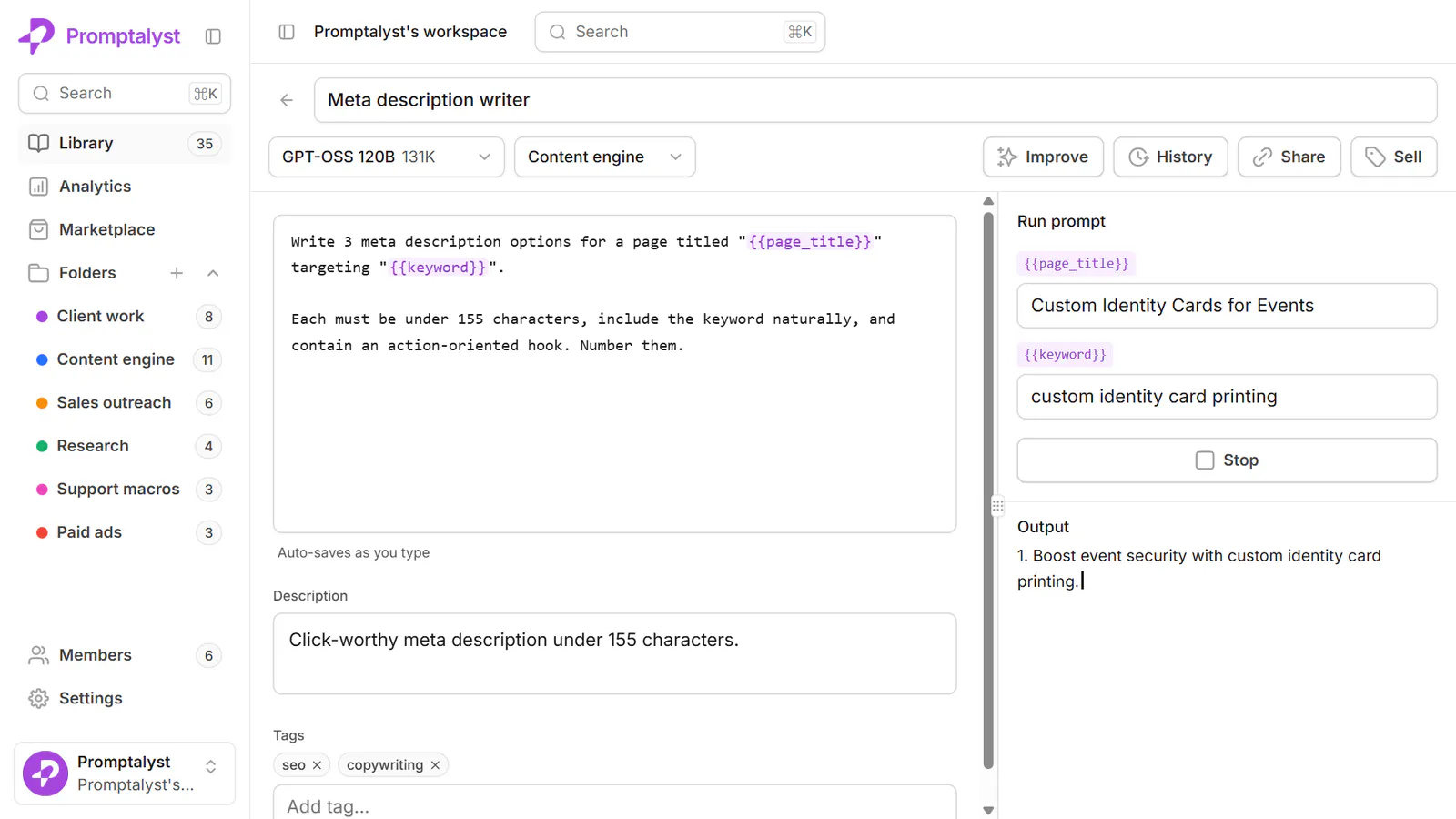Click the panel resize handle
The height and width of the screenshot is (819, 1456).
tap(998, 506)
